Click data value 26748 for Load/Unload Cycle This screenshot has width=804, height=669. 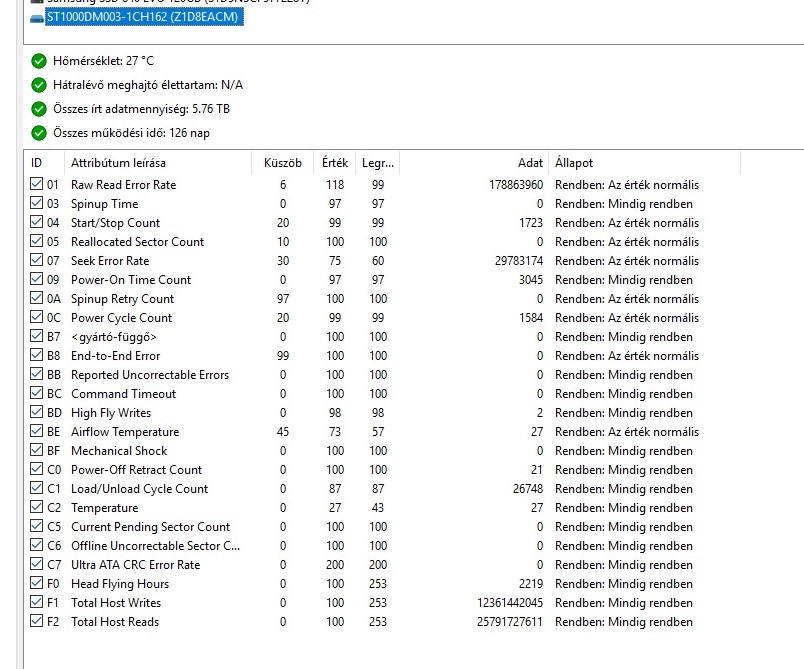tap(528, 489)
